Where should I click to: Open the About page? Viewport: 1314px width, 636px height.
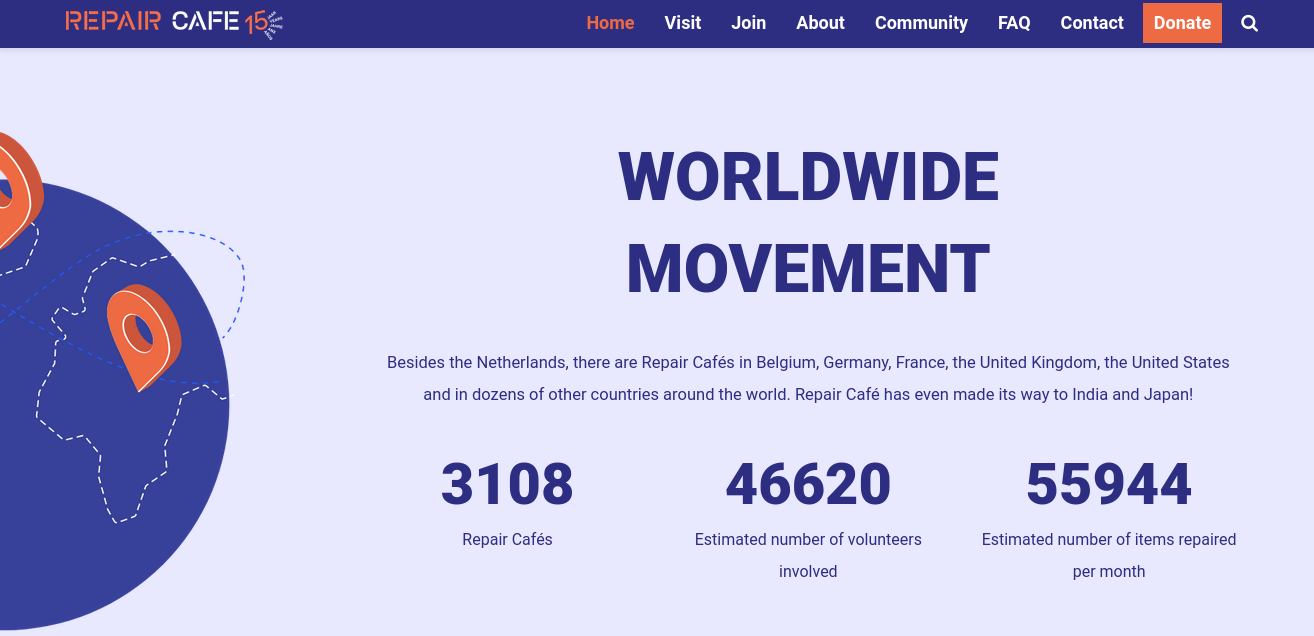coord(820,23)
